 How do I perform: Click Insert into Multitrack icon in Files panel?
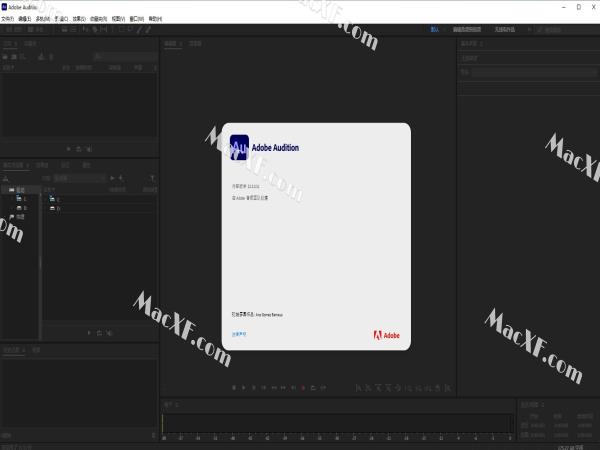point(41,57)
